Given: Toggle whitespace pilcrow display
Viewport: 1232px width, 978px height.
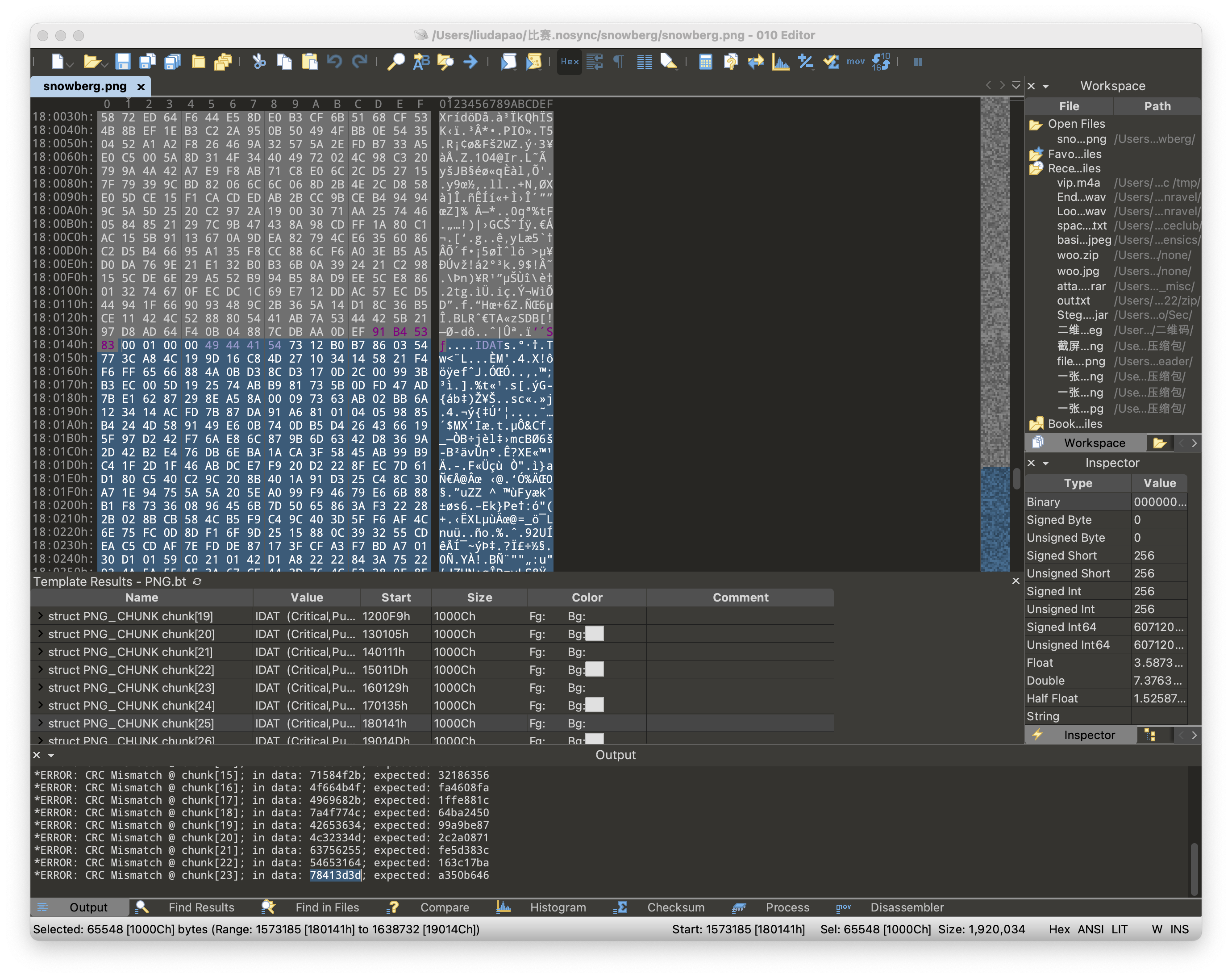Looking at the screenshot, I should pyautogui.click(x=619, y=61).
